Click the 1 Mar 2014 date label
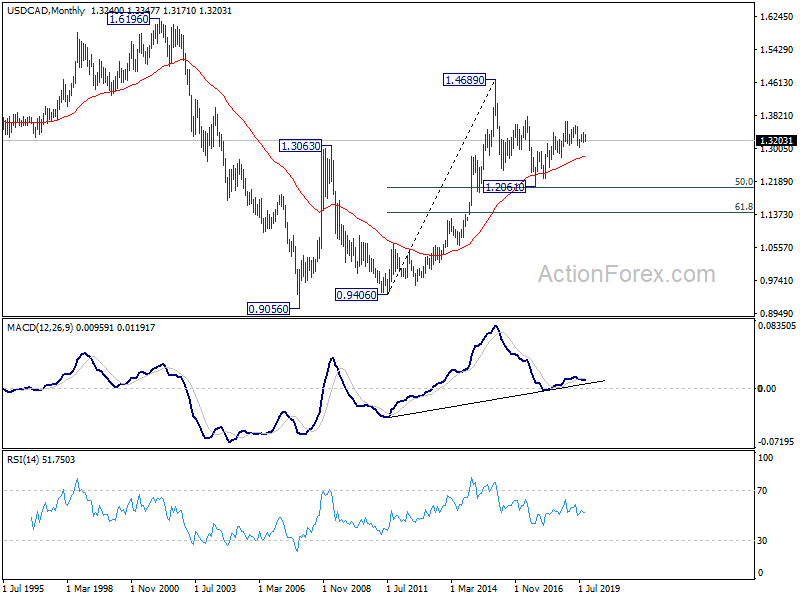Viewport: 800px width, 600px height. [473, 588]
